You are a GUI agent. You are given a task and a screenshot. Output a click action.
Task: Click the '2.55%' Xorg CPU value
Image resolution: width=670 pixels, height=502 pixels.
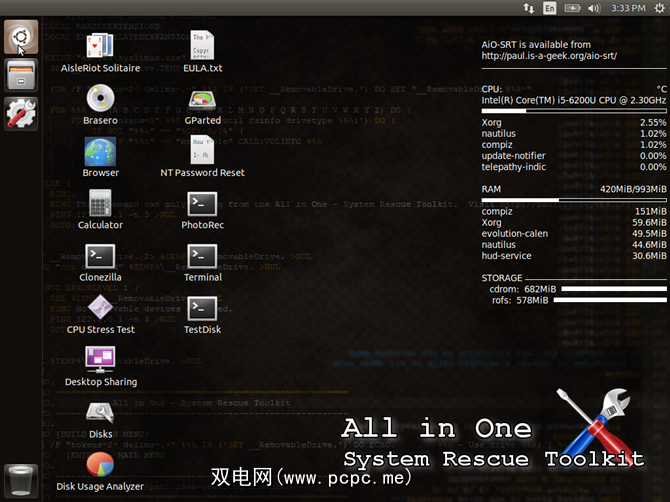pos(653,122)
